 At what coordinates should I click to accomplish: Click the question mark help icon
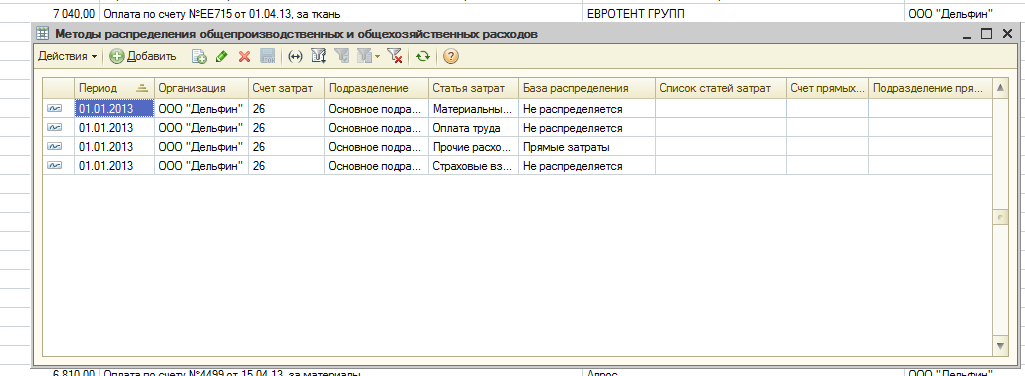[450, 57]
